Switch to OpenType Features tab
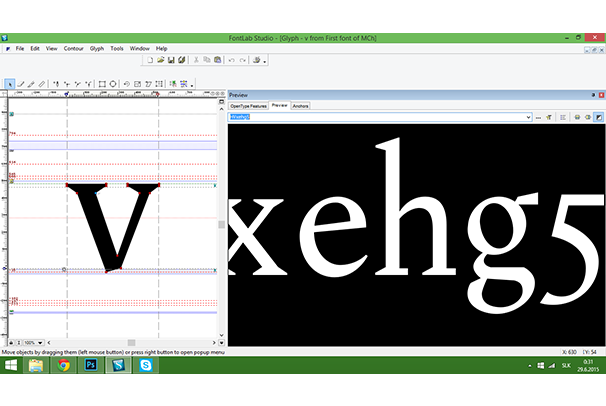This screenshot has height=406, width=606. (x=248, y=105)
